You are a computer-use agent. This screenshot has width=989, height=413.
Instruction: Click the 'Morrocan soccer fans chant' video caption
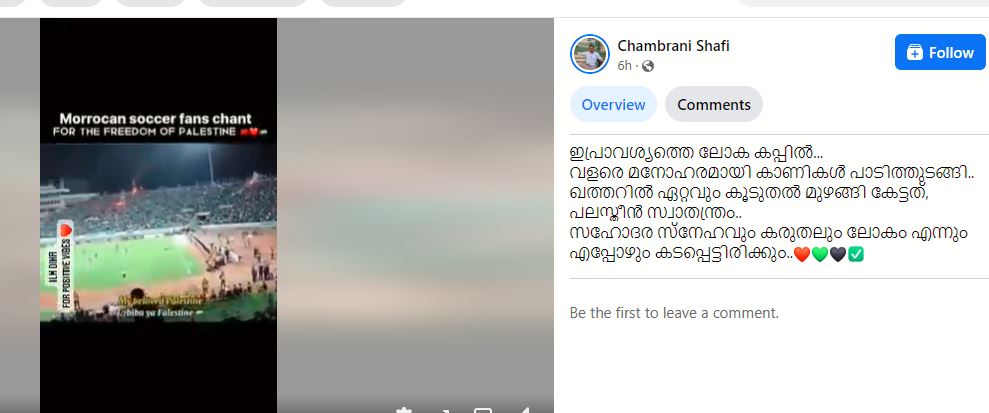pyautogui.click(x=155, y=118)
